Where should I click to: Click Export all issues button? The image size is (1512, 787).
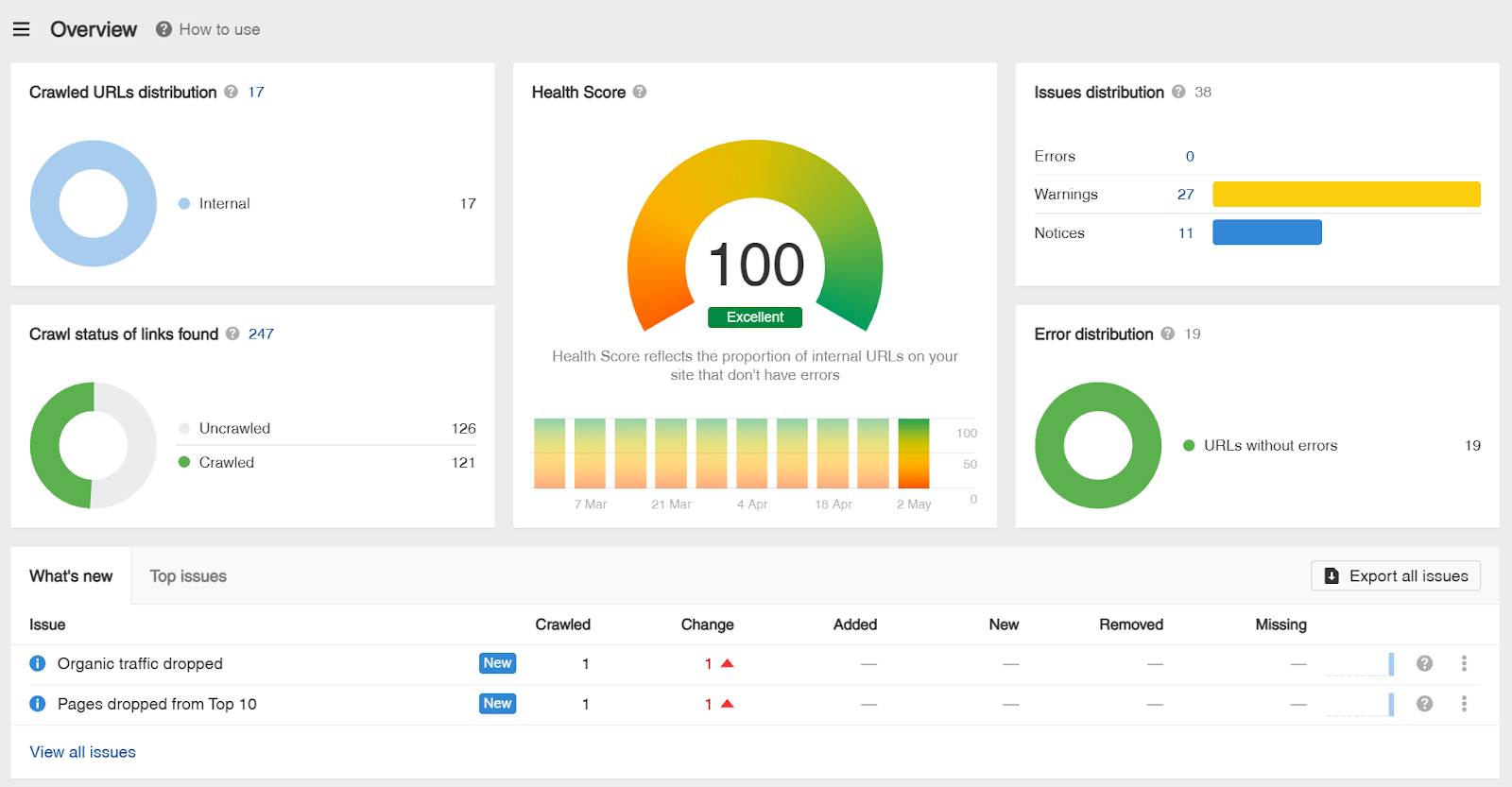tap(1396, 576)
